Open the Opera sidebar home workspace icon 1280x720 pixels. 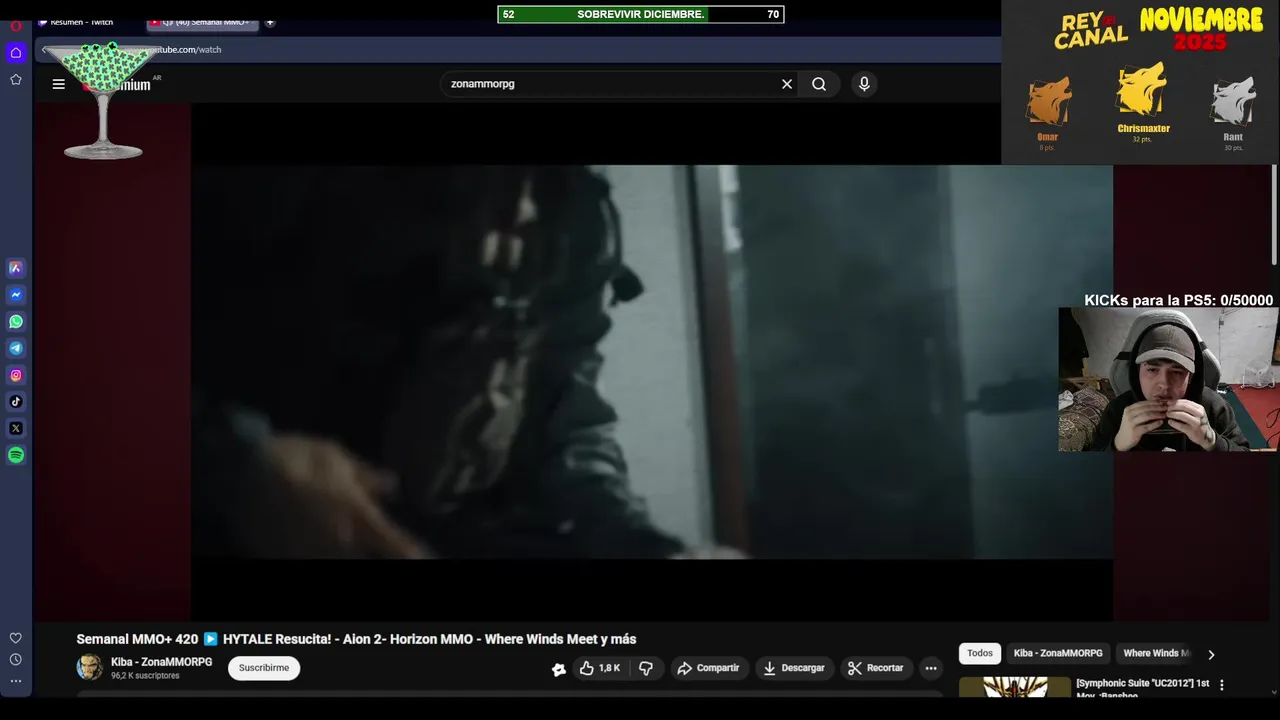[x=16, y=52]
